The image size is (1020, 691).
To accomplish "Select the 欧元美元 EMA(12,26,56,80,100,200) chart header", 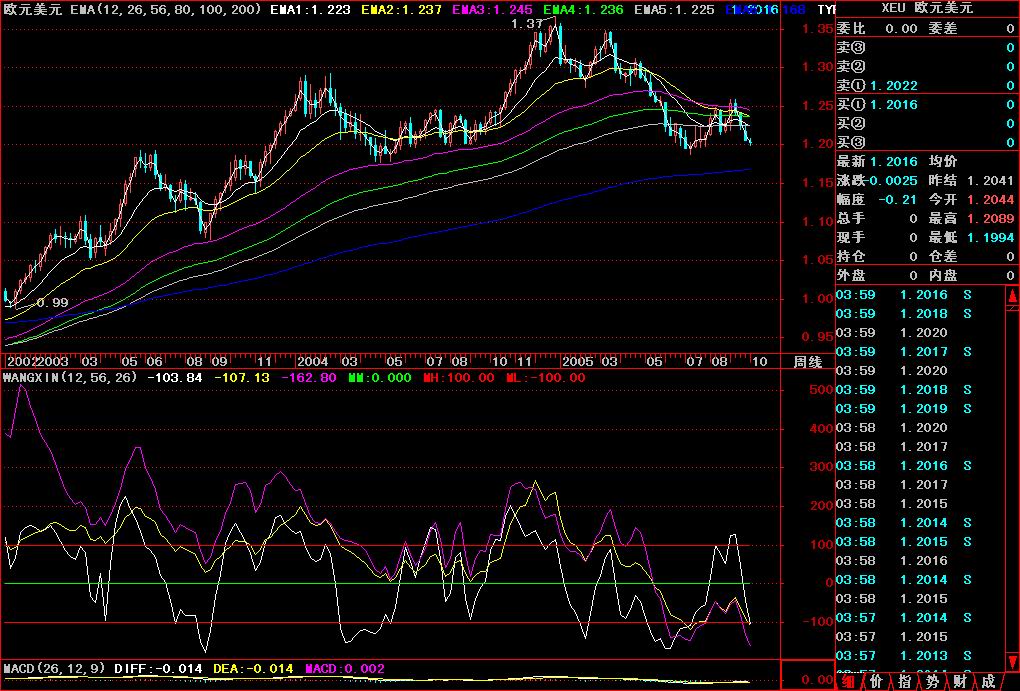I will point(133,10).
